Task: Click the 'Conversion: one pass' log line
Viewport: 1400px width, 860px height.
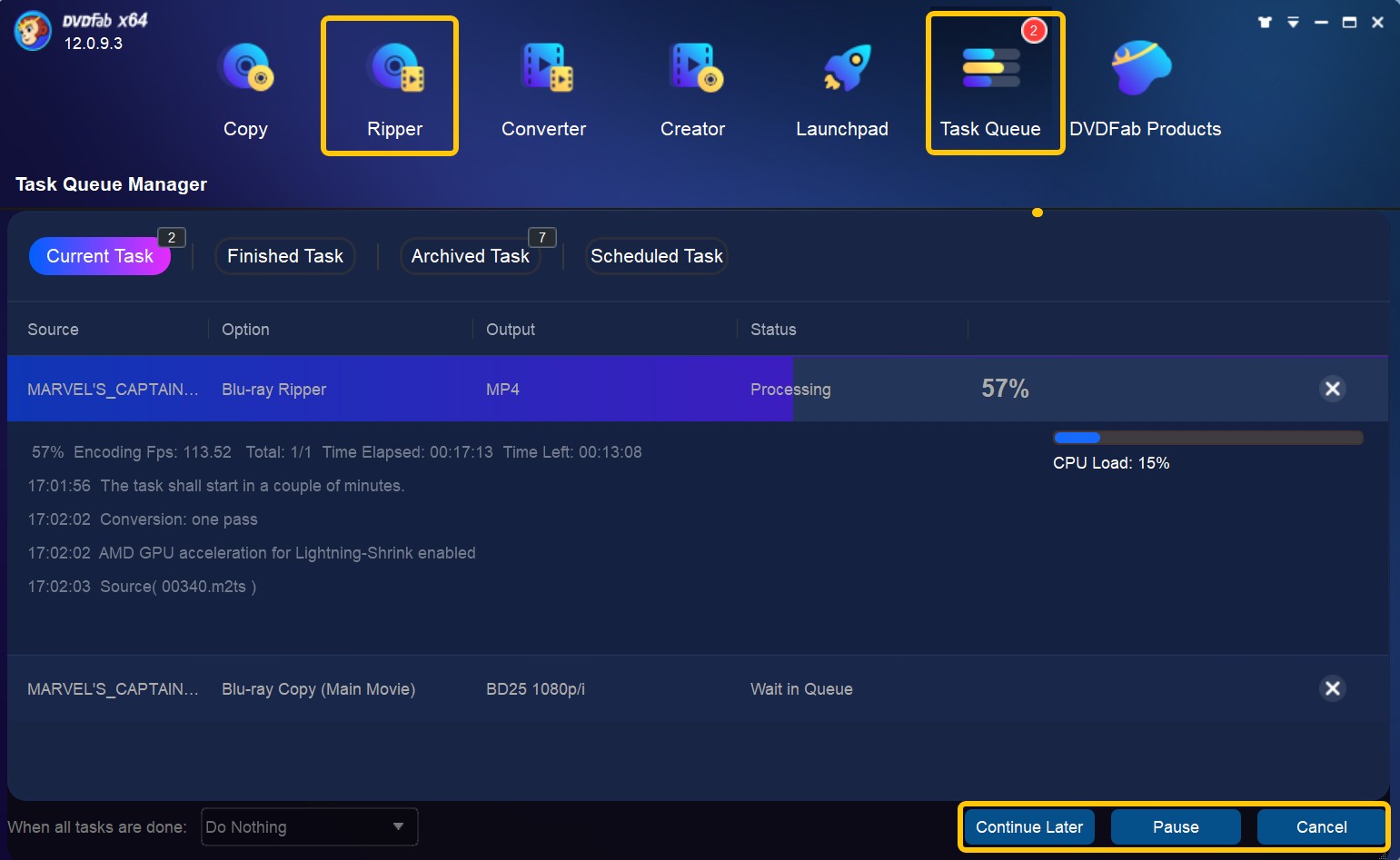Action: [143, 519]
